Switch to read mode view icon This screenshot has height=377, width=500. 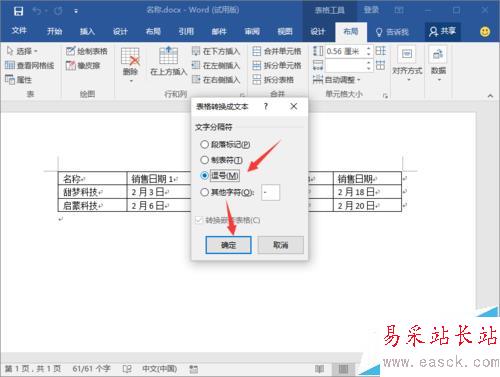[x=319, y=369]
